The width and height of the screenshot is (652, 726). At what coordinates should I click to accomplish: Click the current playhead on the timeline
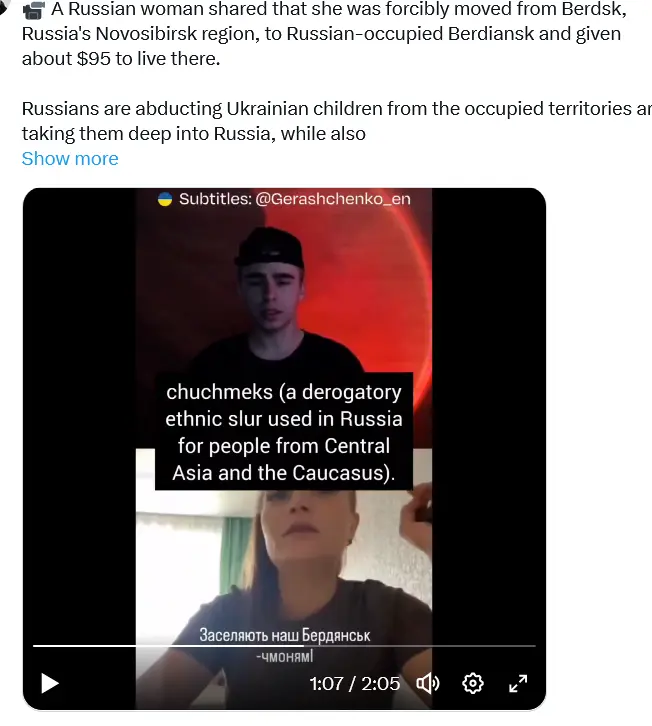tap(303, 645)
